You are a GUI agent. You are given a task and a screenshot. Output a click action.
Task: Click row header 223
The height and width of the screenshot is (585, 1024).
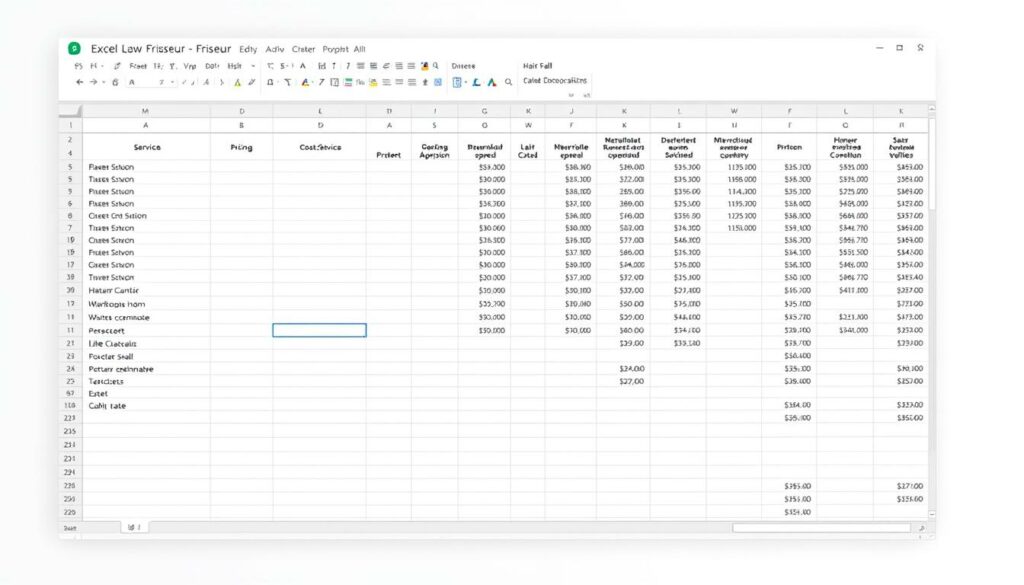point(70,419)
